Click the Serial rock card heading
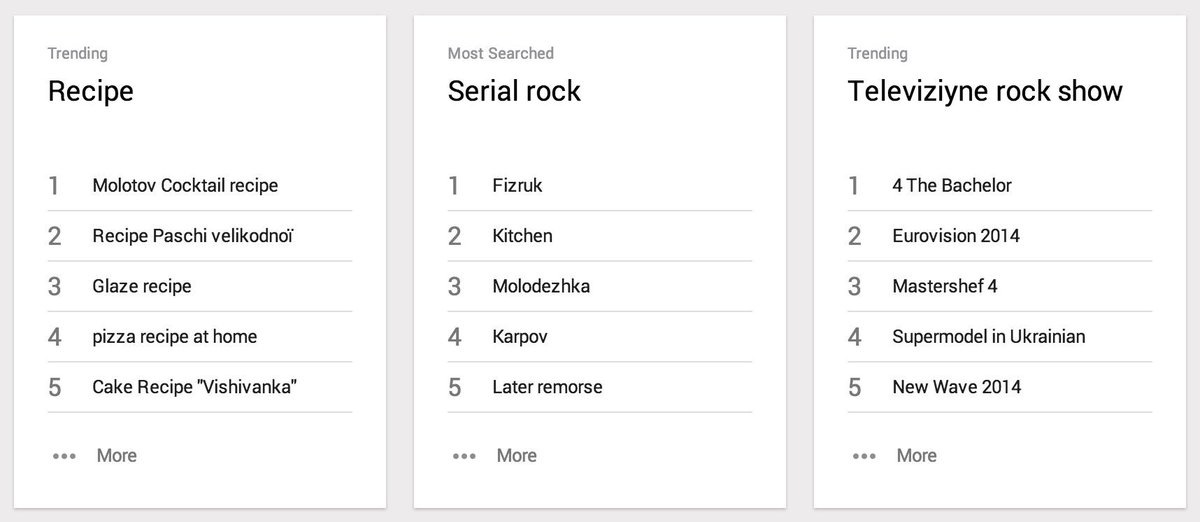The width and height of the screenshot is (1200, 522). pyautogui.click(x=514, y=91)
